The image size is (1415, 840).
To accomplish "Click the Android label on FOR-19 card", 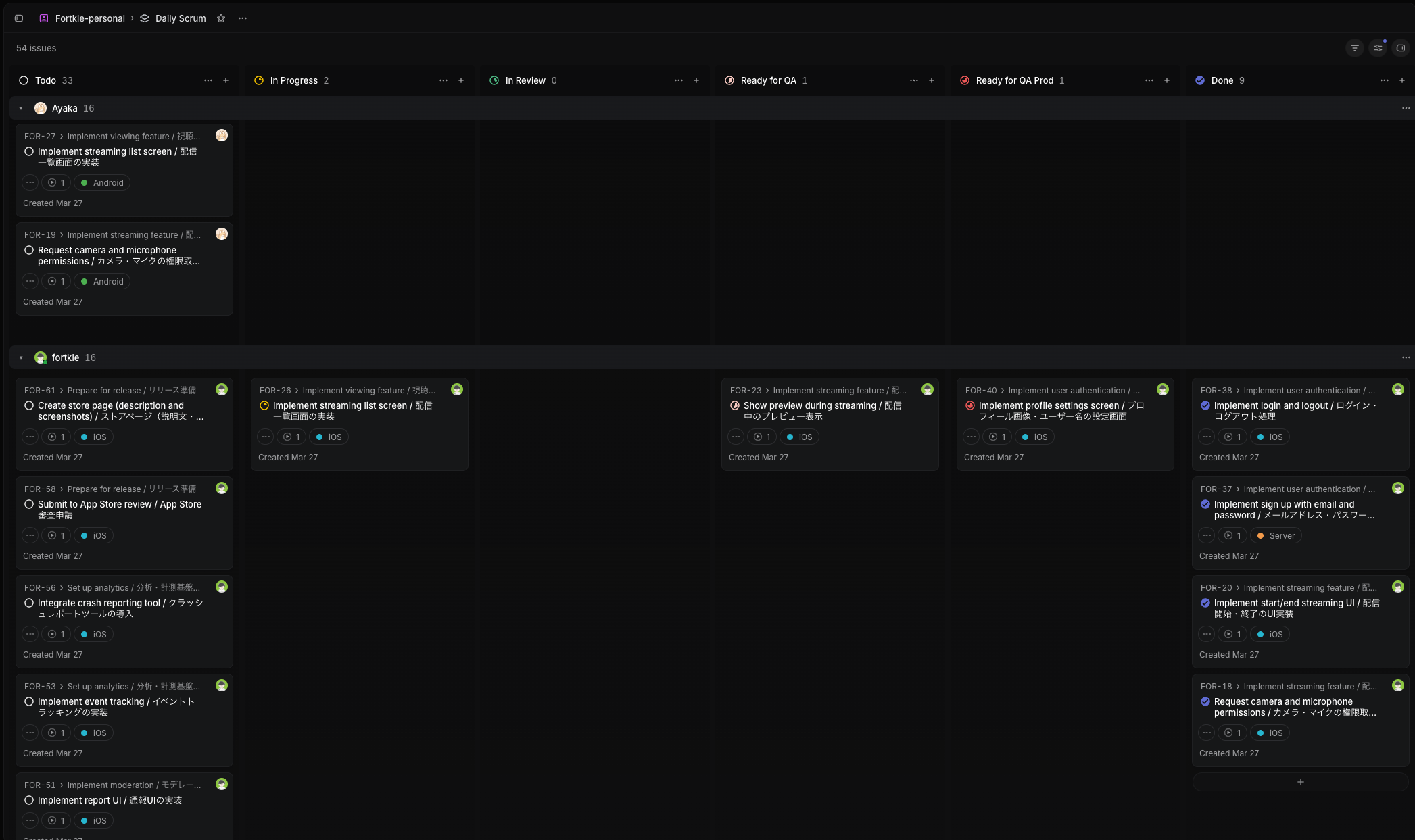I will [102, 281].
